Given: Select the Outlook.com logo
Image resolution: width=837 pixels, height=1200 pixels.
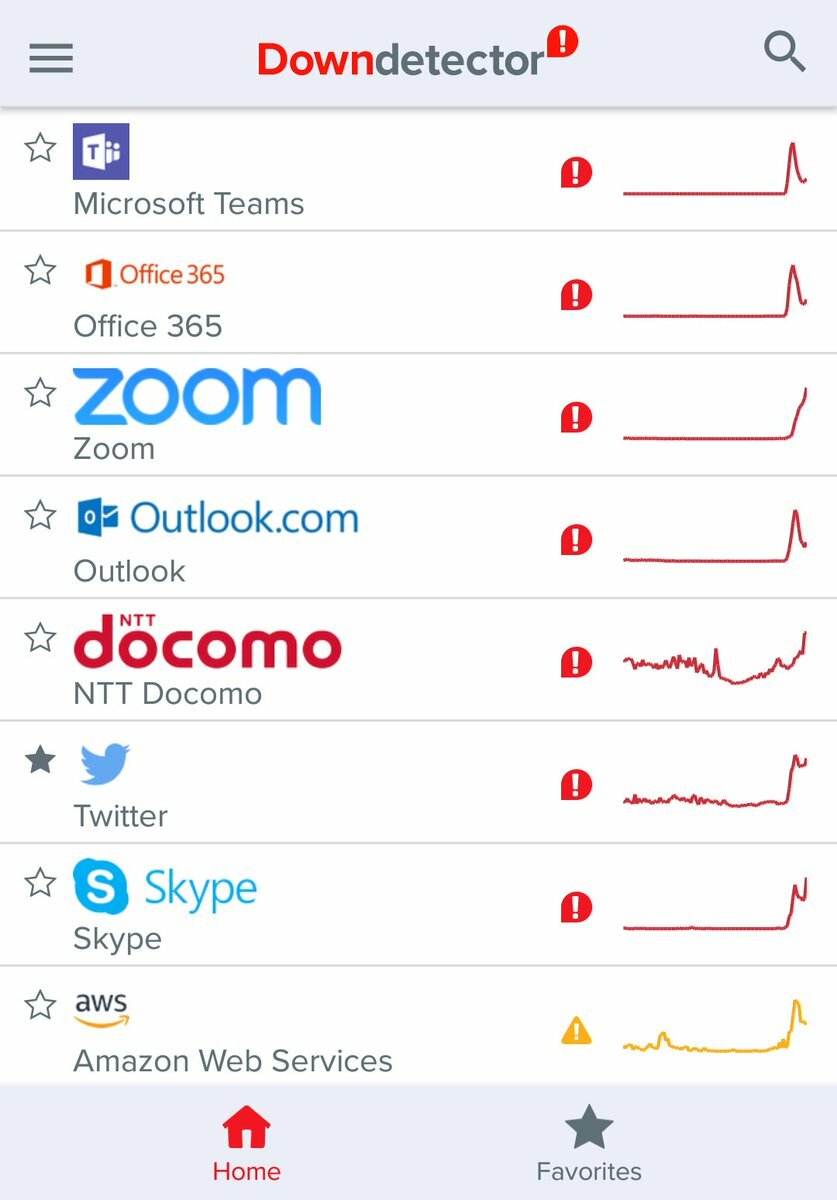Looking at the screenshot, I should coord(217,518).
